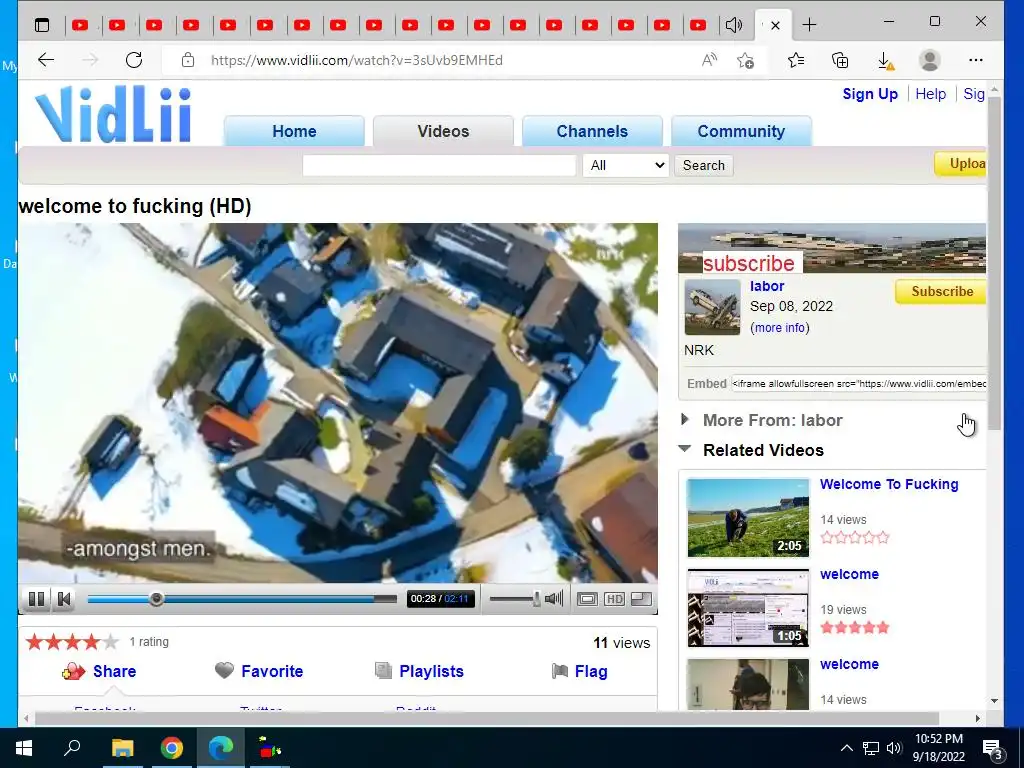
Task: Add this page to favorites star icon
Action: [745, 60]
